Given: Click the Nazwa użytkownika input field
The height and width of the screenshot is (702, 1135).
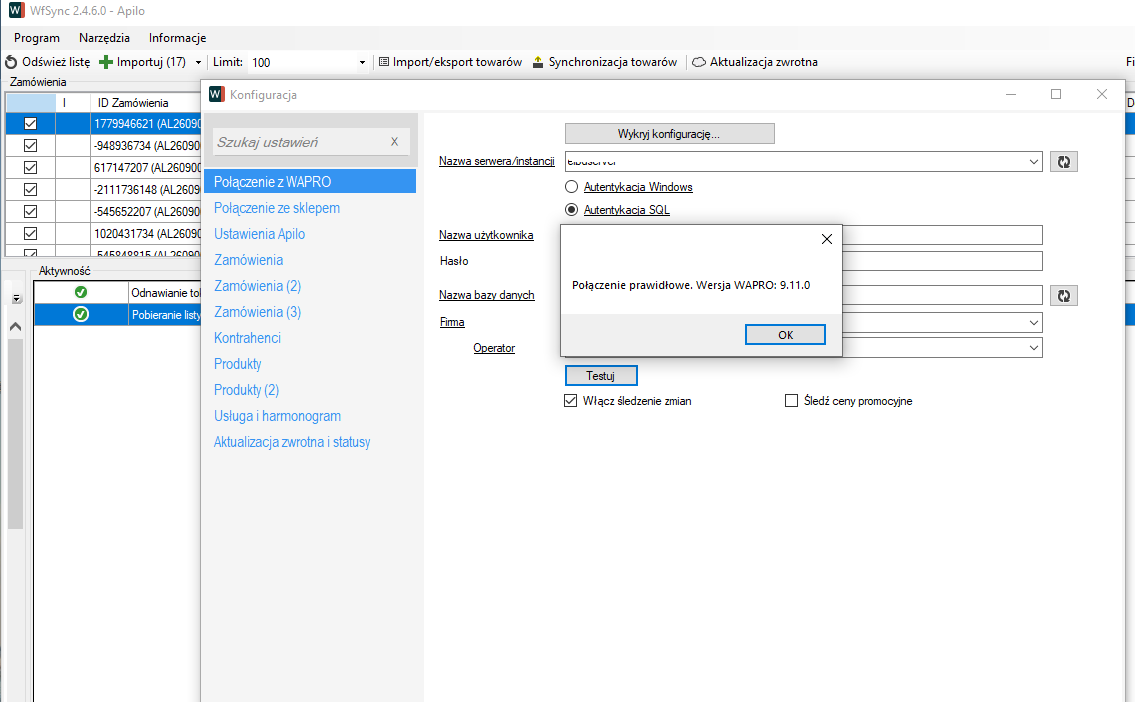Looking at the screenshot, I should click(x=942, y=235).
